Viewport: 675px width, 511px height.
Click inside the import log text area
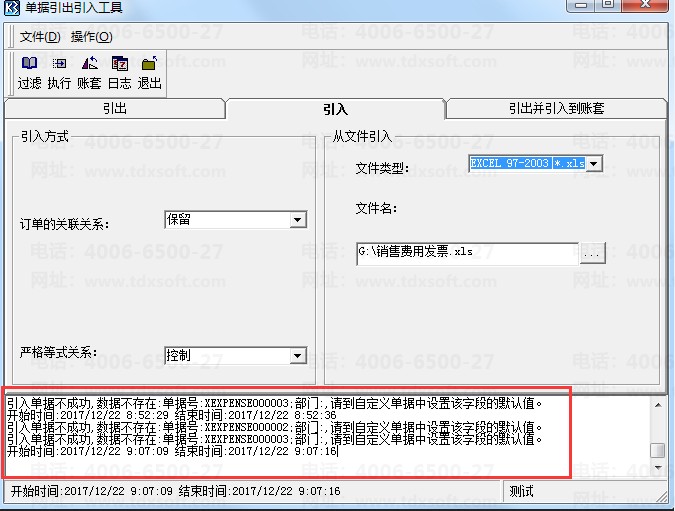pyautogui.click(x=327, y=433)
